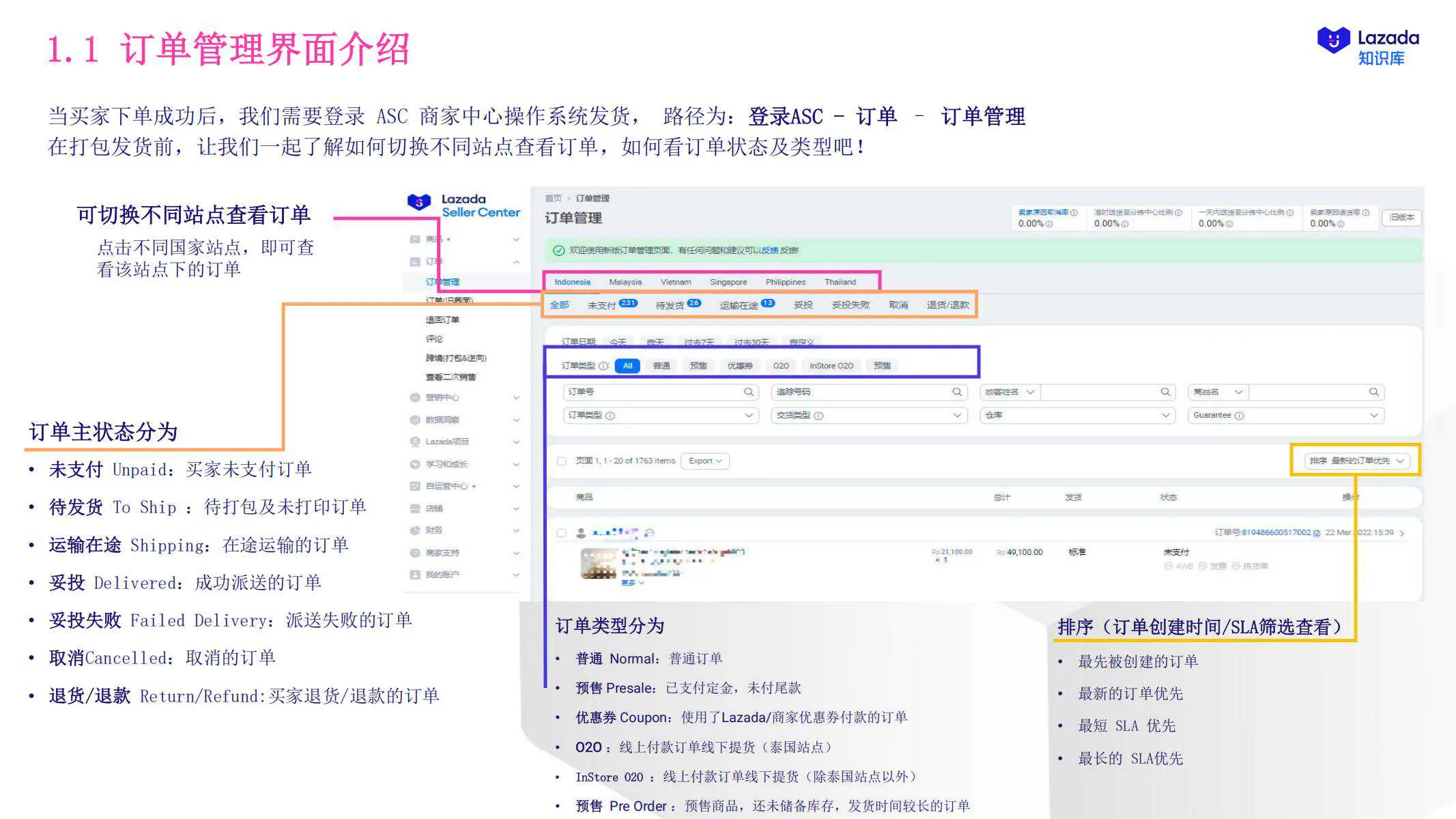Click the 反馈 feedback link
Screen dimensions: 1456x819
(769, 250)
